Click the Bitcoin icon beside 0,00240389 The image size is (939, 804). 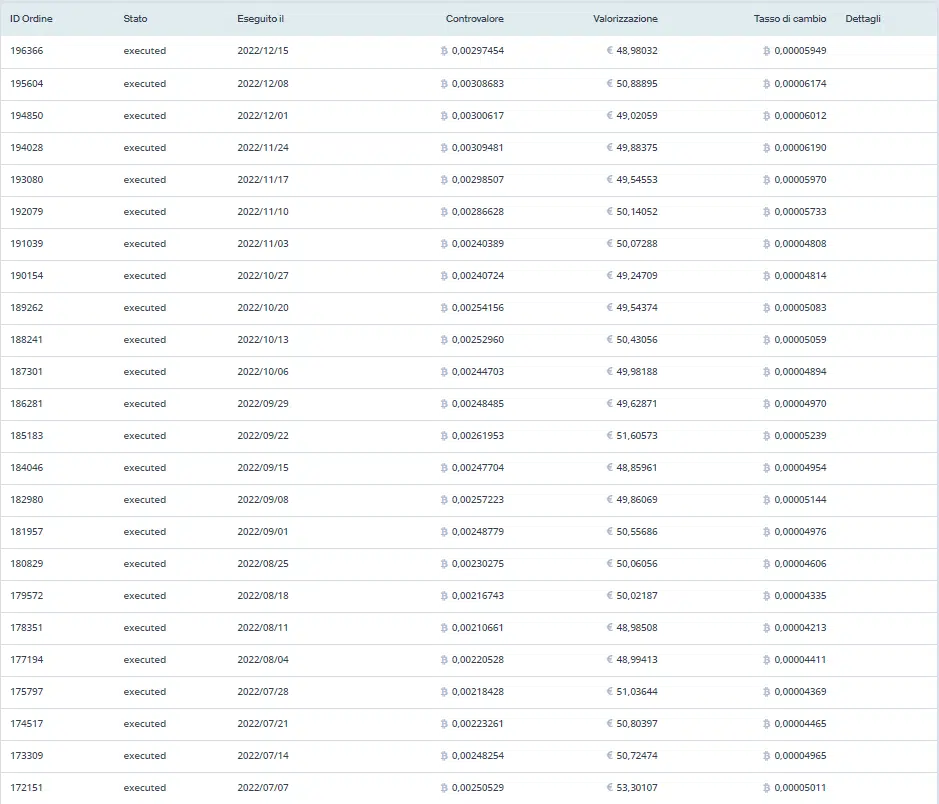click(444, 244)
